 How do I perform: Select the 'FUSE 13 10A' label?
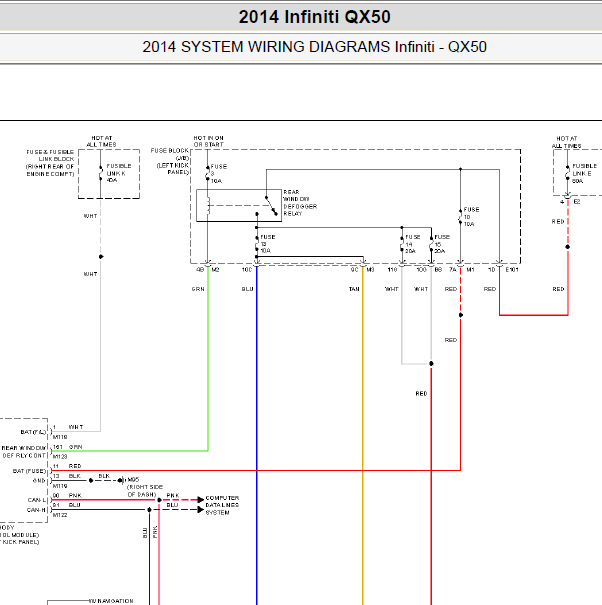(267, 244)
